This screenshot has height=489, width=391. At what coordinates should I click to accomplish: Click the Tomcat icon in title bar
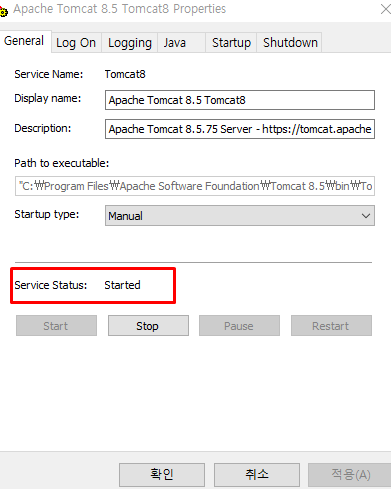(3, 12)
